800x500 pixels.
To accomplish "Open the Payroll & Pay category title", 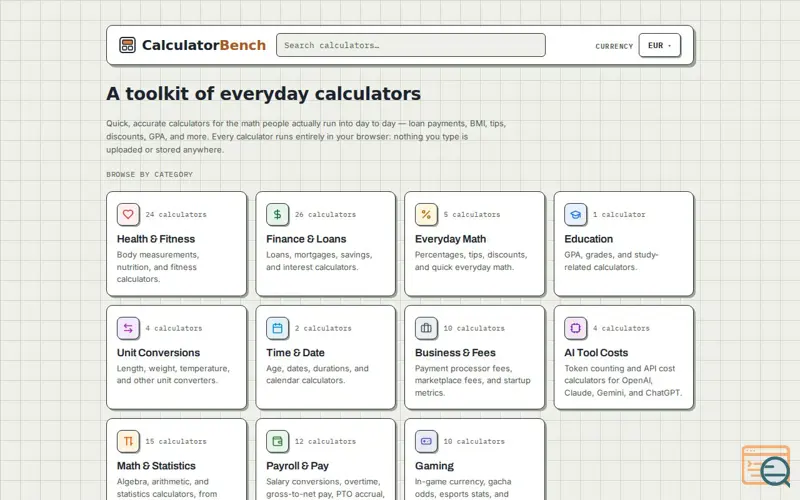I will pyautogui.click(x=297, y=466).
